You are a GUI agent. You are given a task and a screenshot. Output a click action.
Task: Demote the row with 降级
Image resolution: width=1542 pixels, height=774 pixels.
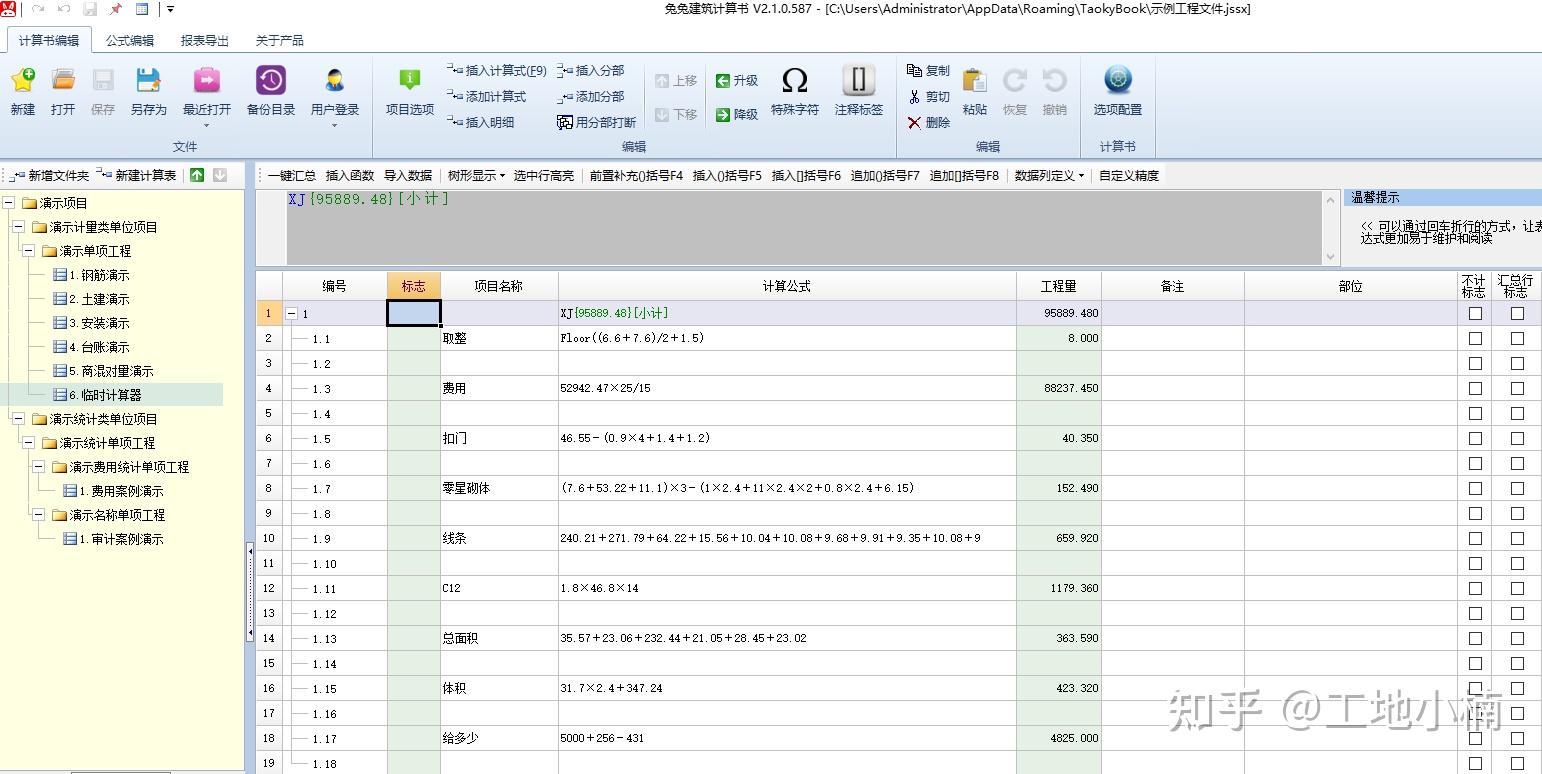click(x=737, y=115)
